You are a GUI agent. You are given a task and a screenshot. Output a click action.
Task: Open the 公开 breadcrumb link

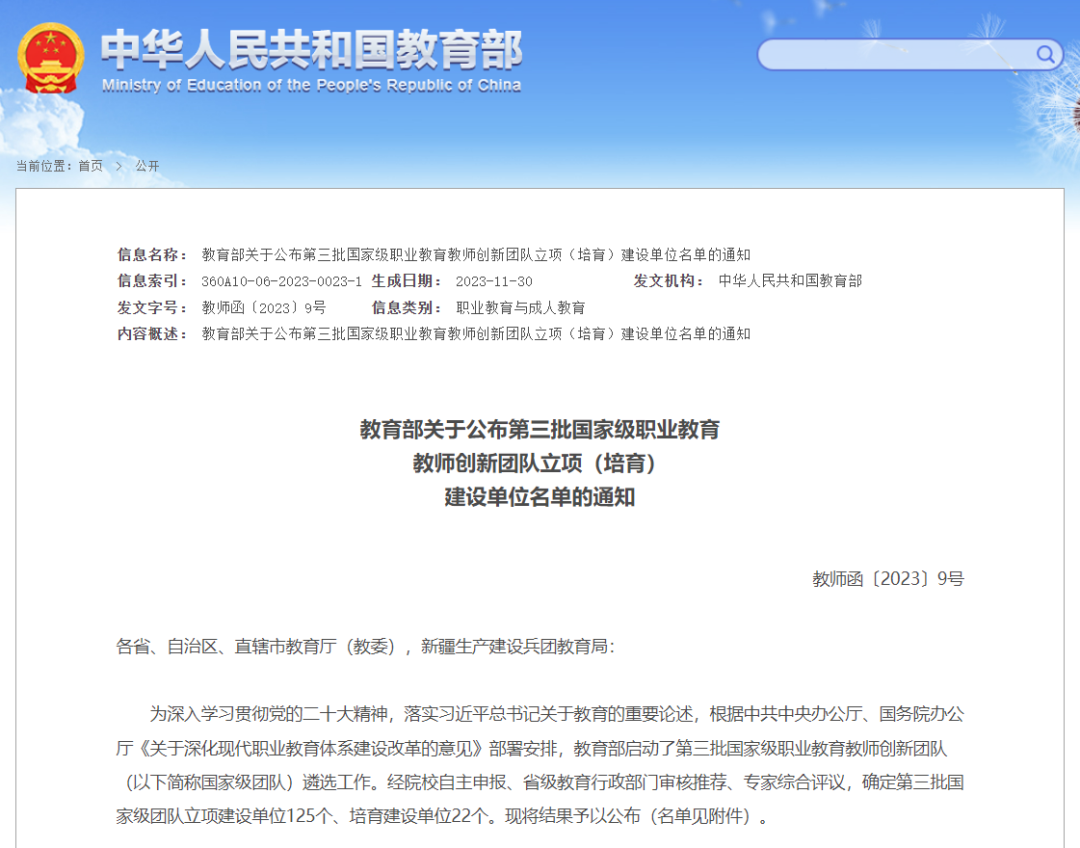coord(147,166)
